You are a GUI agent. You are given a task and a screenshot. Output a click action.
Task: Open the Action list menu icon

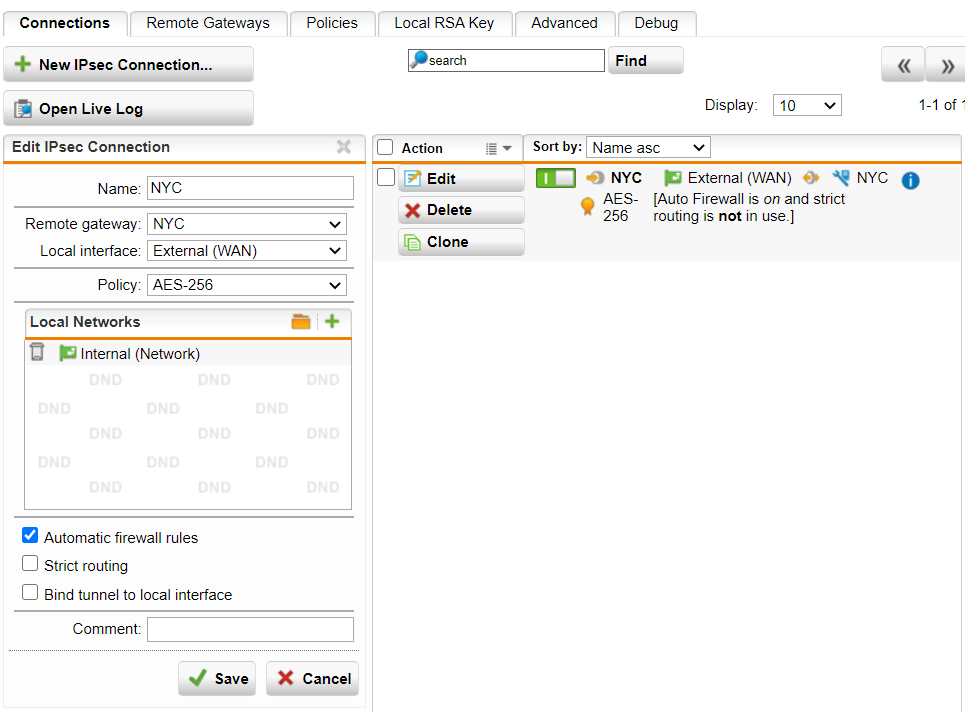[x=497, y=148]
